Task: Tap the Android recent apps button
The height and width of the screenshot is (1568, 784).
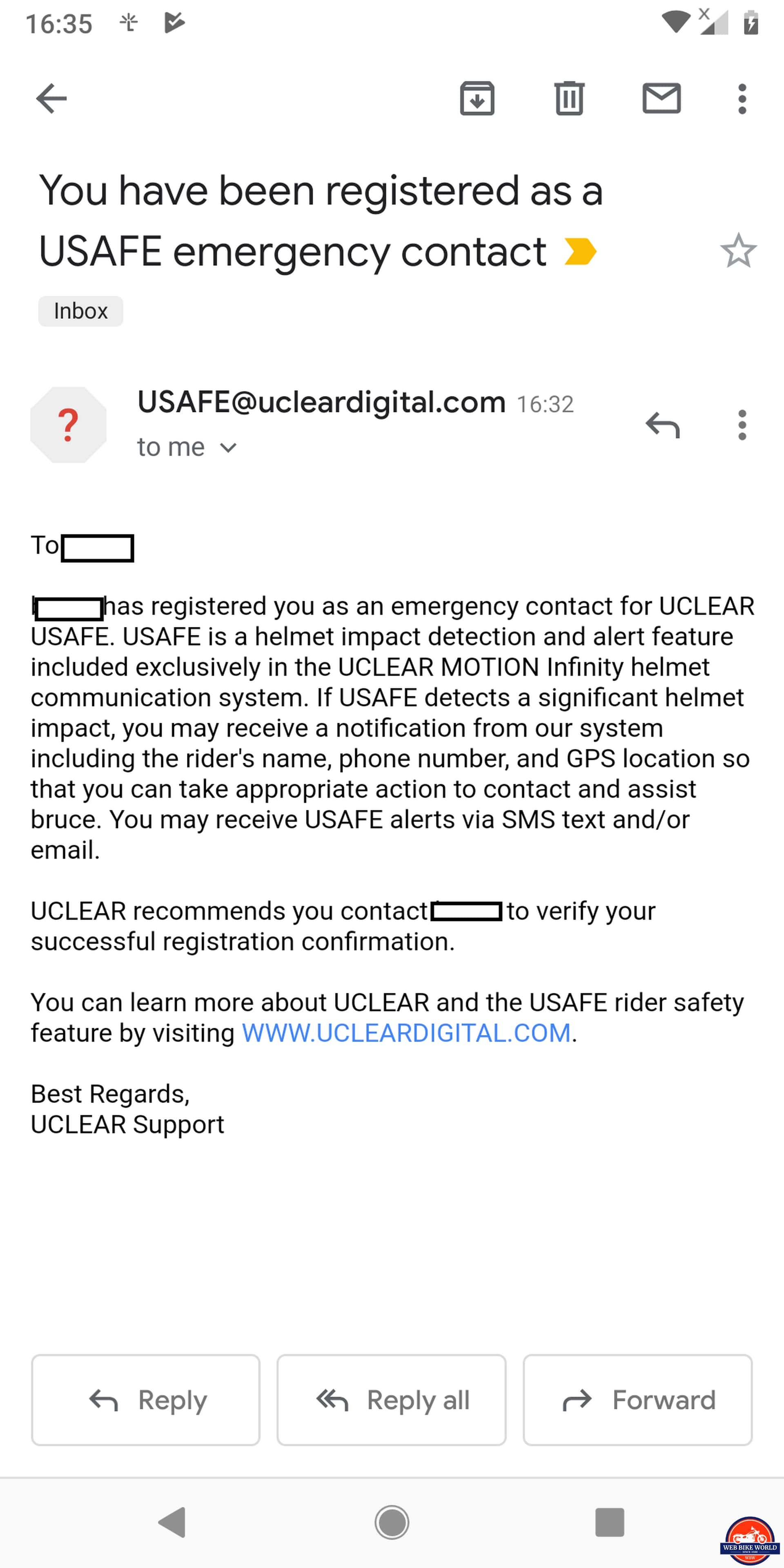Action: click(x=609, y=1522)
